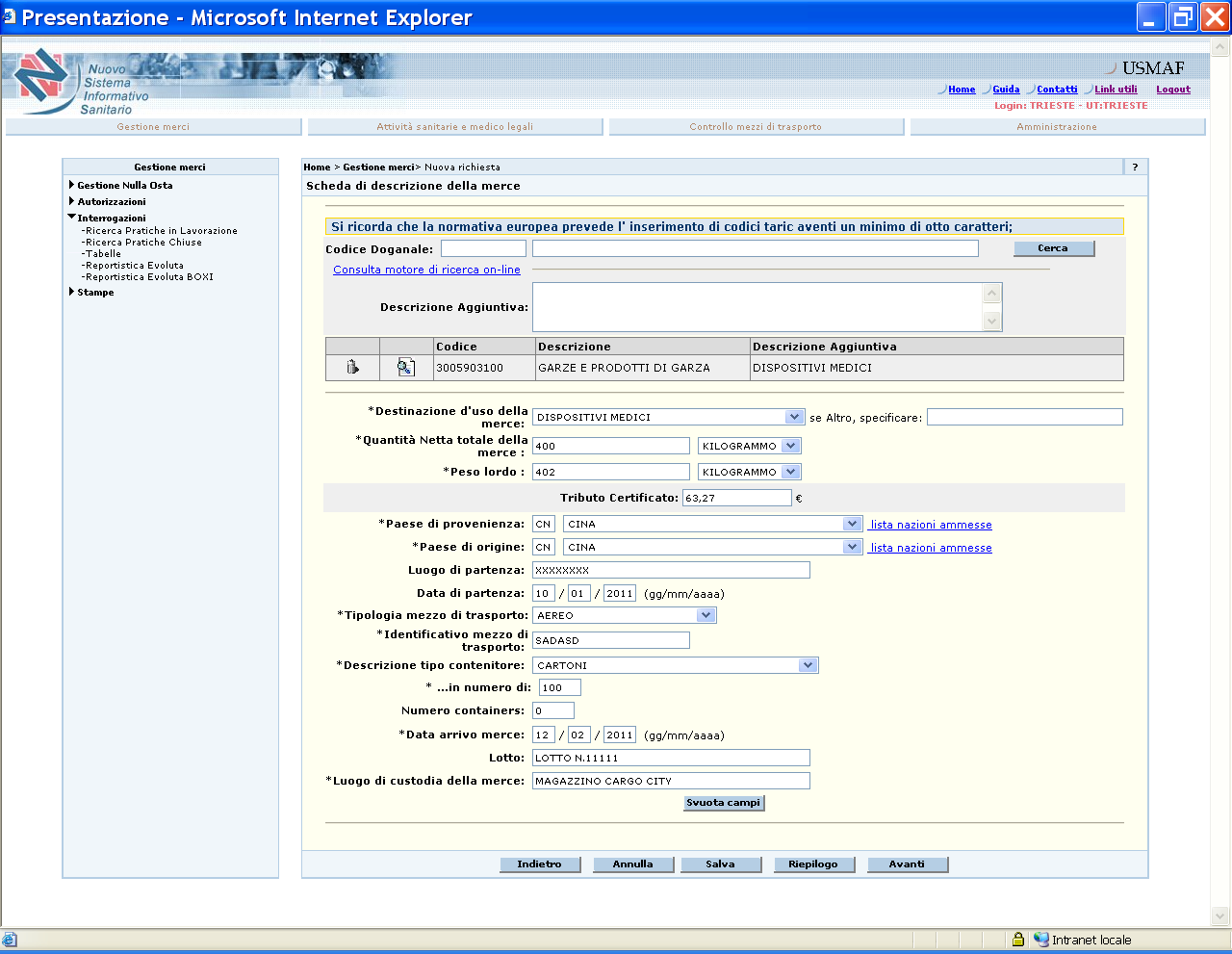Screen dimensions: 1232x954
Task: Expand the Gestione Nulla Osta tree node
Action: (x=72, y=185)
